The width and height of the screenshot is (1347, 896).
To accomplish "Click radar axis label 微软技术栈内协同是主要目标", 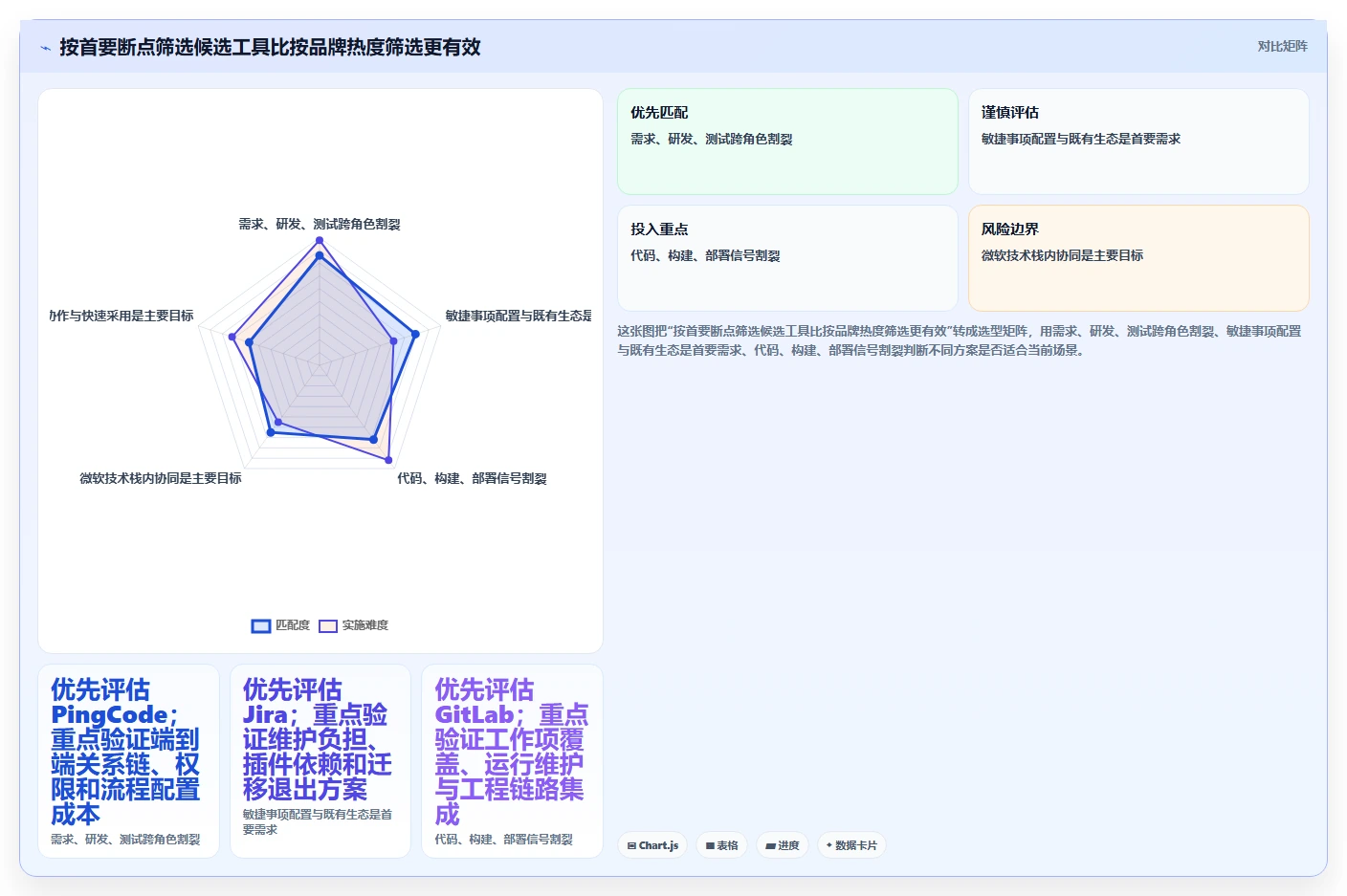I will (161, 478).
